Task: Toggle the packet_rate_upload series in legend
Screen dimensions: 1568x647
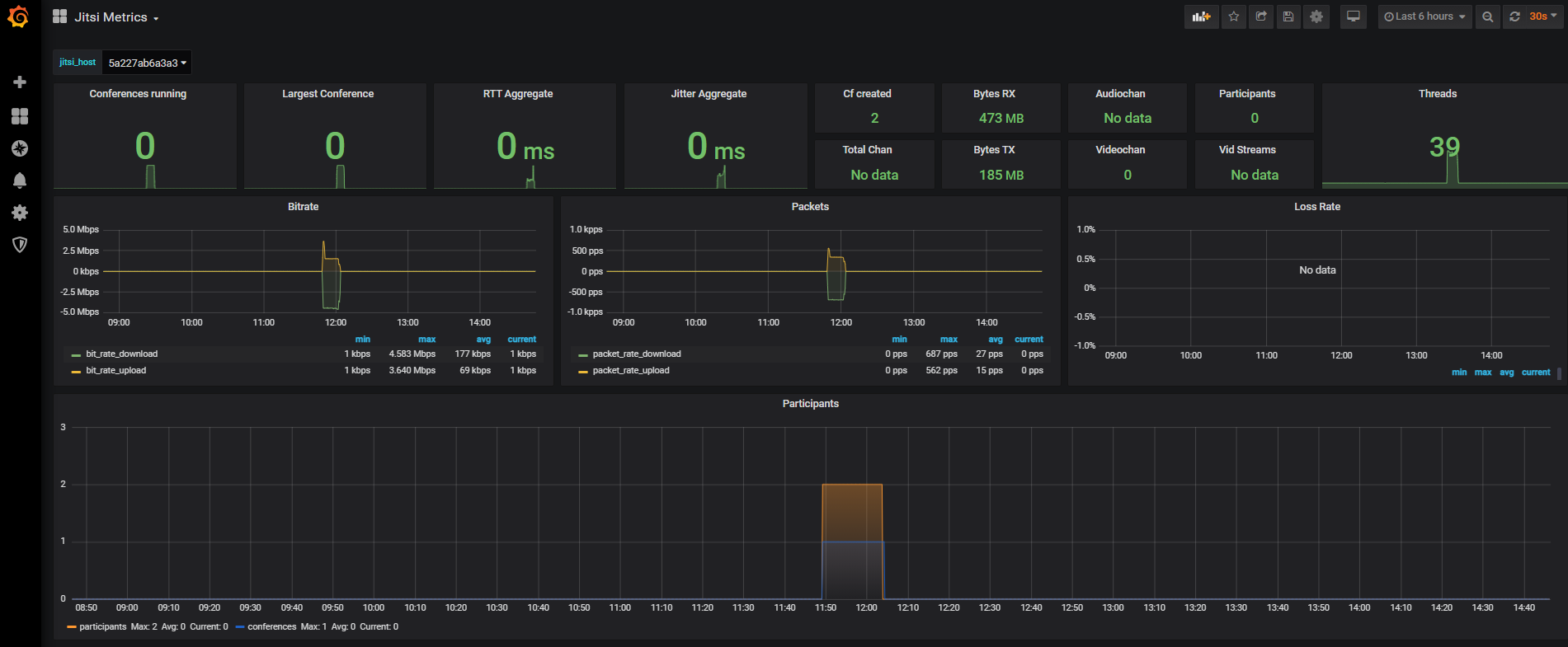Action: pyautogui.click(x=631, y=371)
